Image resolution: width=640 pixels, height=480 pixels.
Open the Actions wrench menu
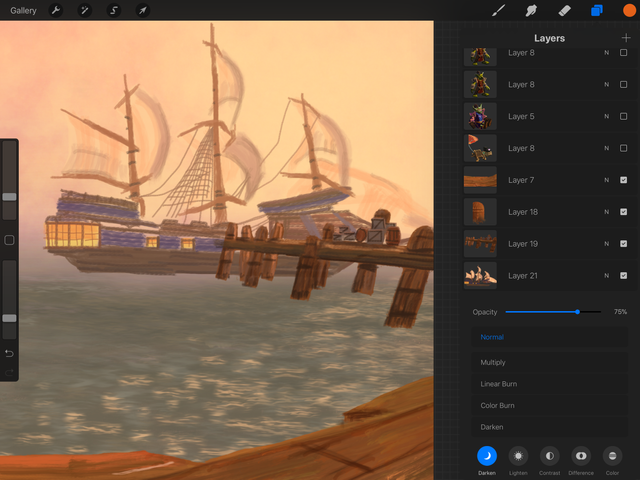click(56, 10)
